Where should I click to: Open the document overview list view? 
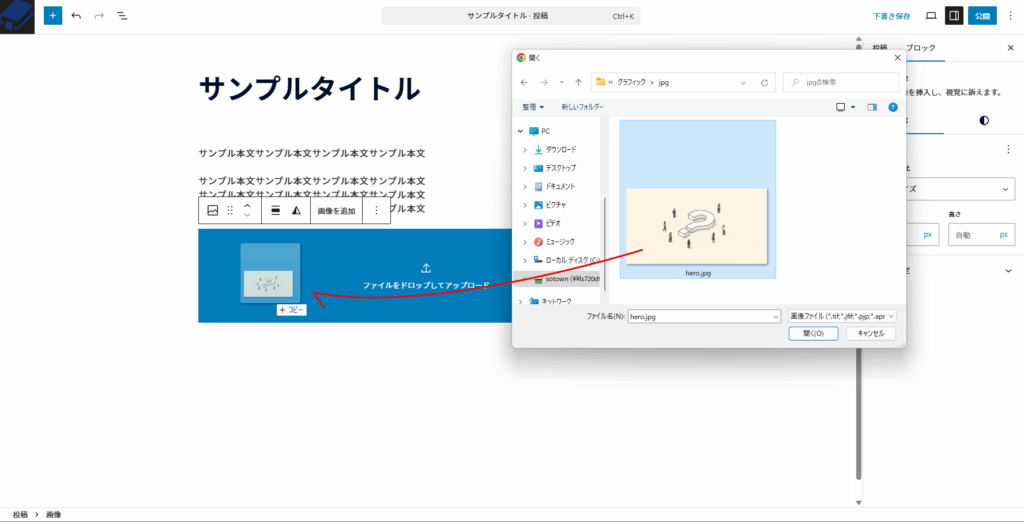pos(122,16)
